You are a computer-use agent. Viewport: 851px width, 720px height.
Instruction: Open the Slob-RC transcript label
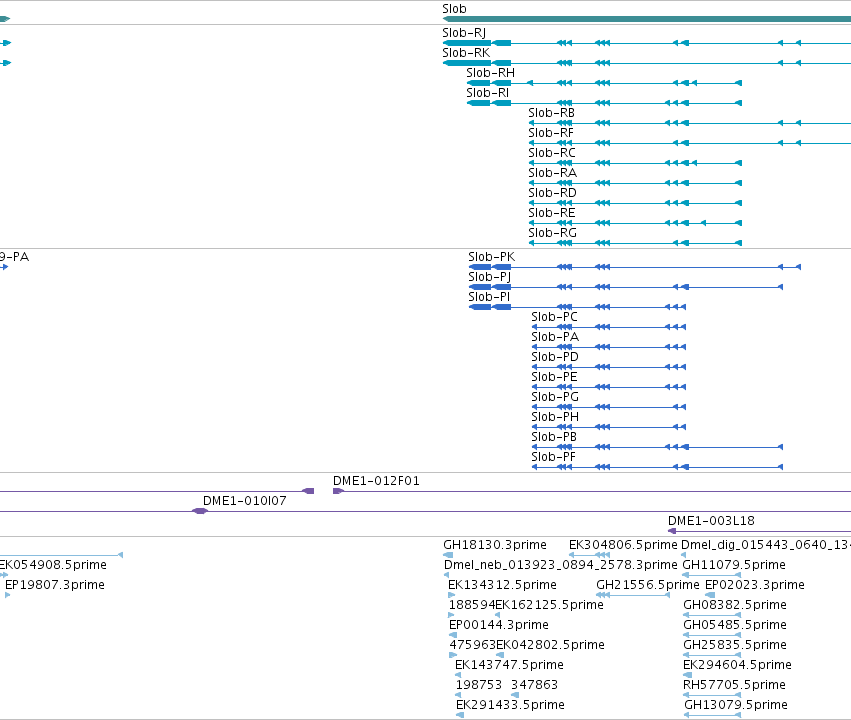pyautogui.click(x=551, y=153)
